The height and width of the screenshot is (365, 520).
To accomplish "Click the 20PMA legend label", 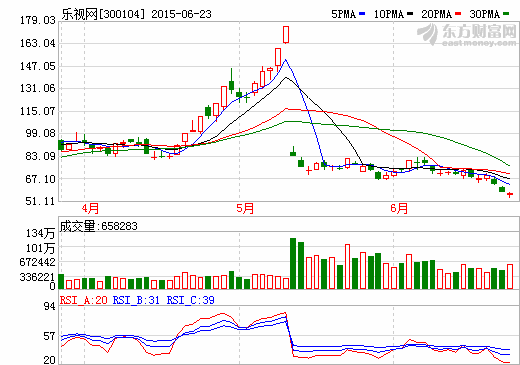I will click(436, 14).
